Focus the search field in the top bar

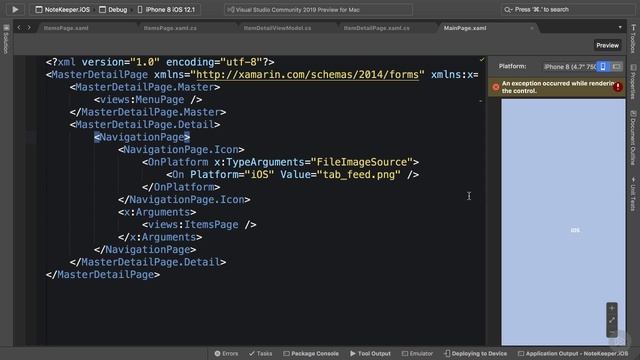point(567,9)
